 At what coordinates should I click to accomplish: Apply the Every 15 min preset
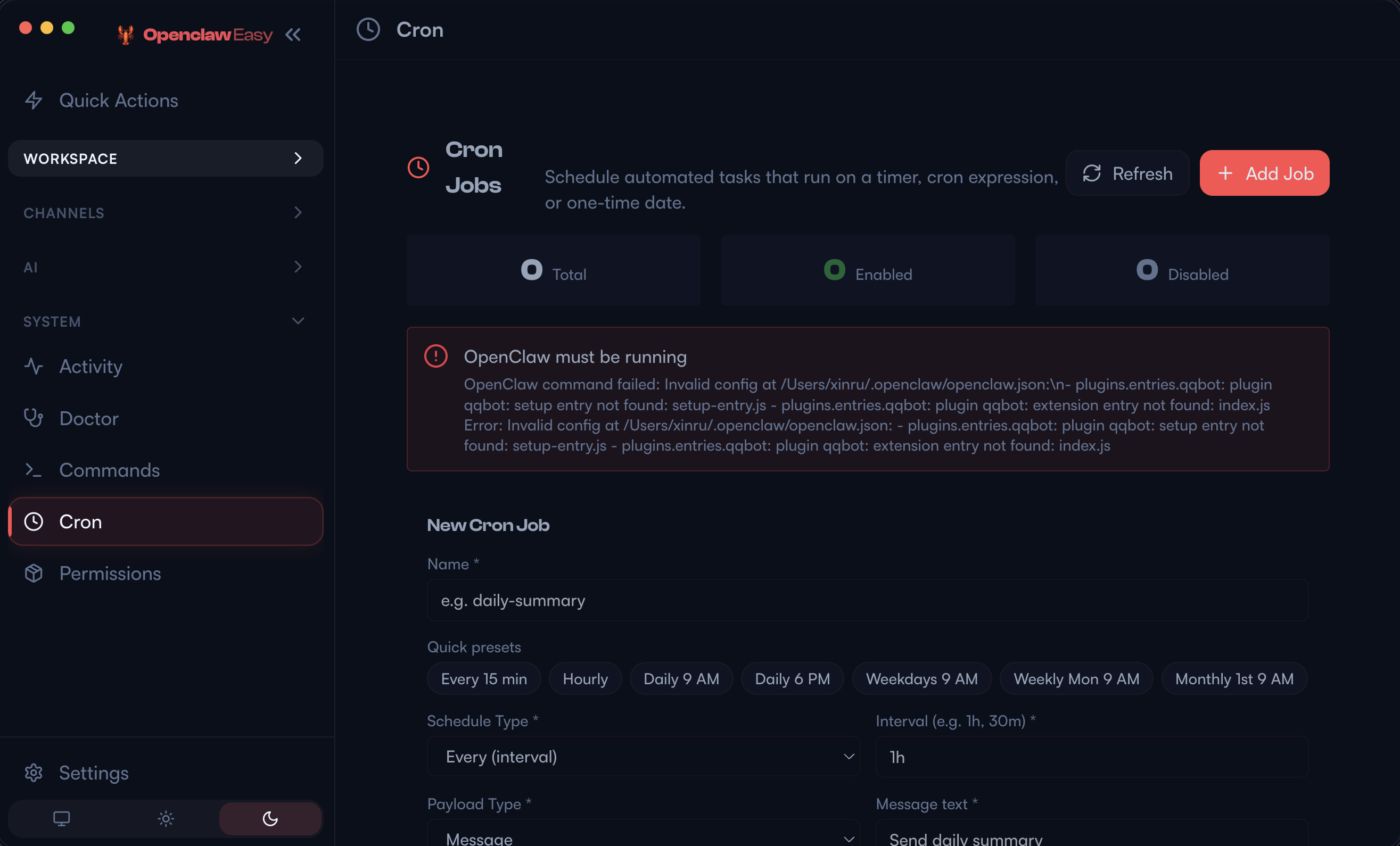[x=484, y=679]
